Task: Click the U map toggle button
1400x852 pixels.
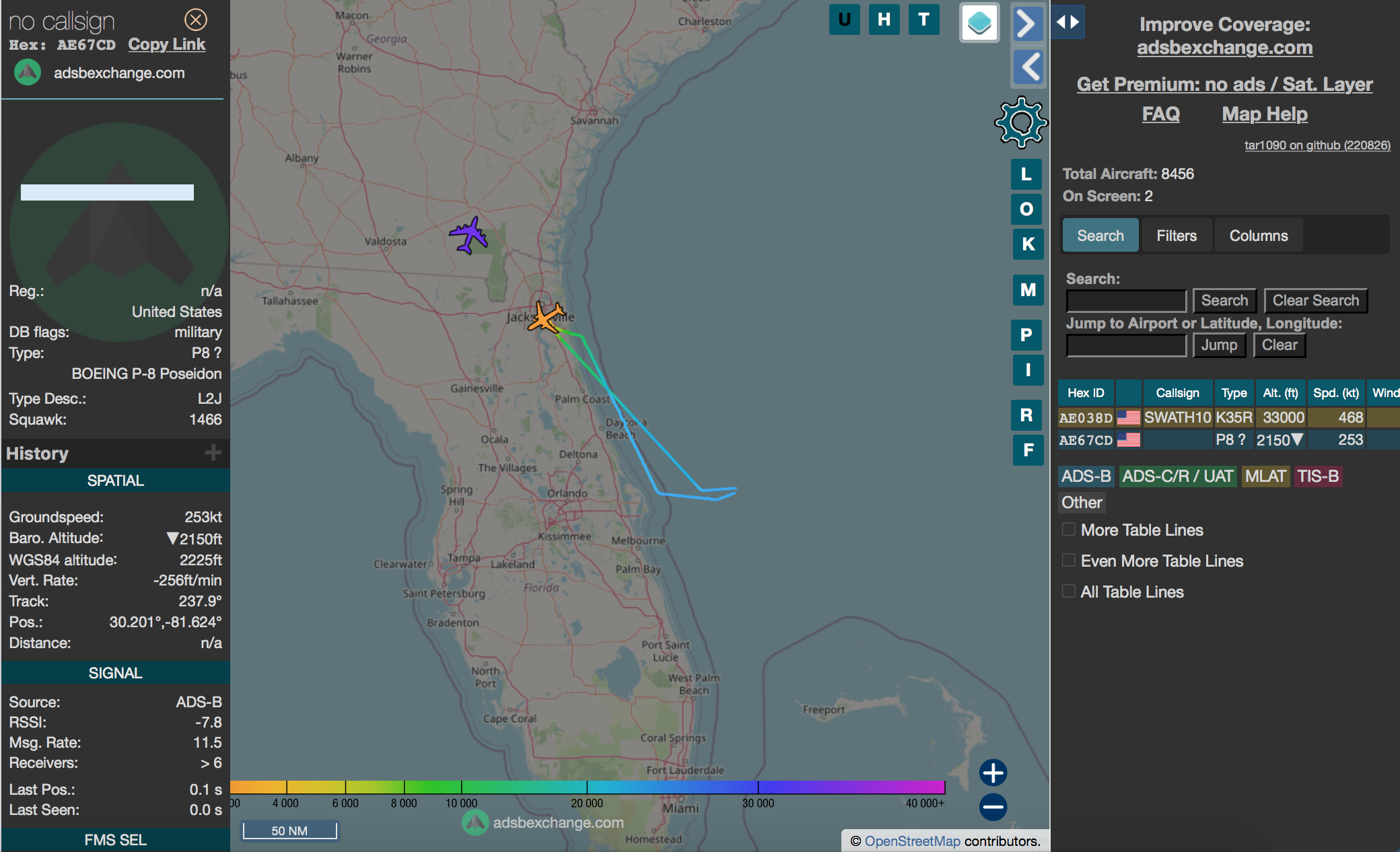Action: [844, 20]
